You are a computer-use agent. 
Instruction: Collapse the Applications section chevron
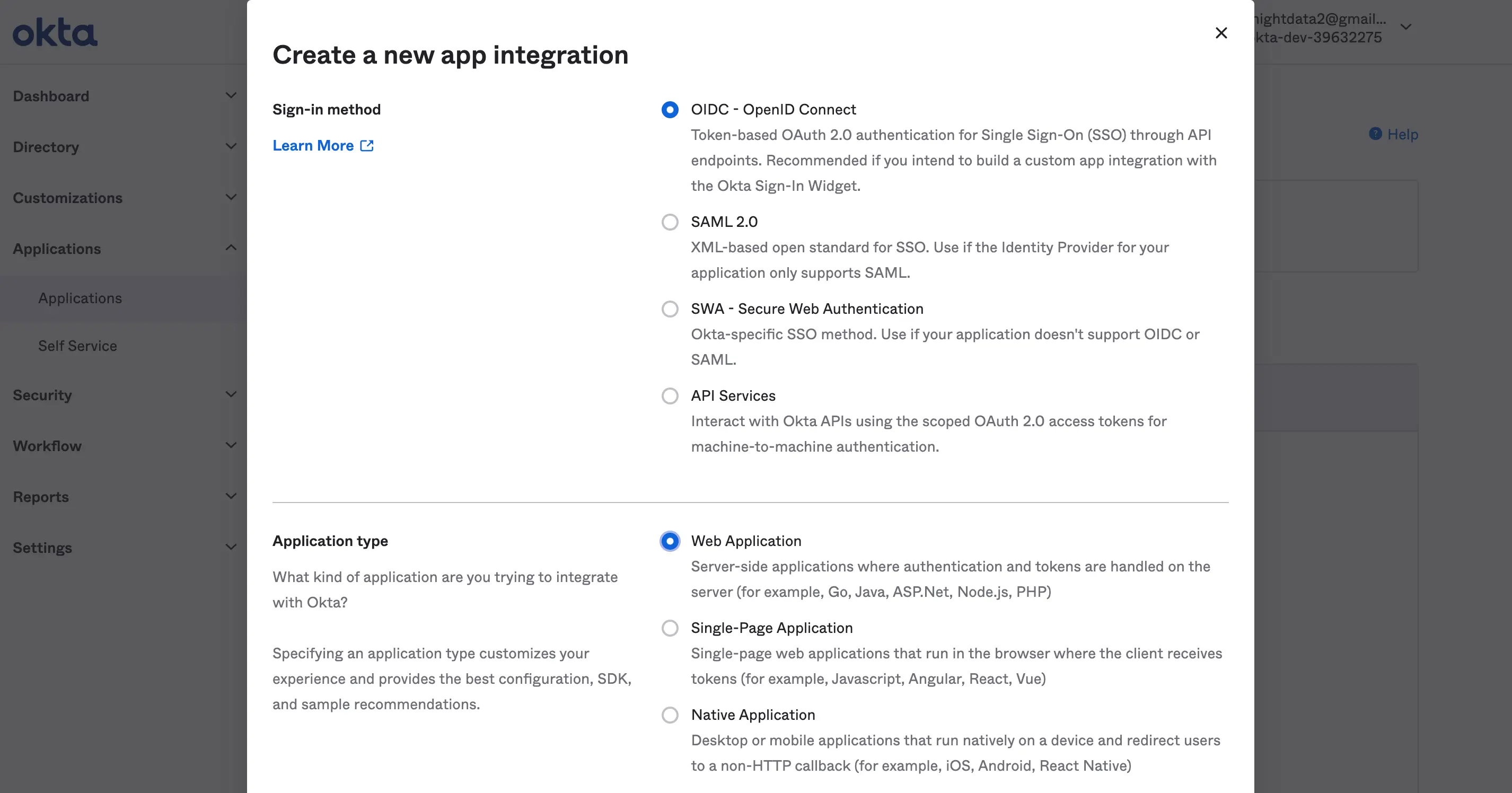[231, 248]
